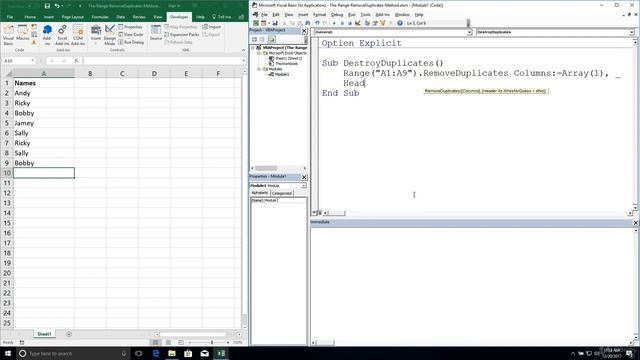The width and height of the screenshot is (640, 360).
Task: Open VBA Format menu
Action: pos(319,15)
